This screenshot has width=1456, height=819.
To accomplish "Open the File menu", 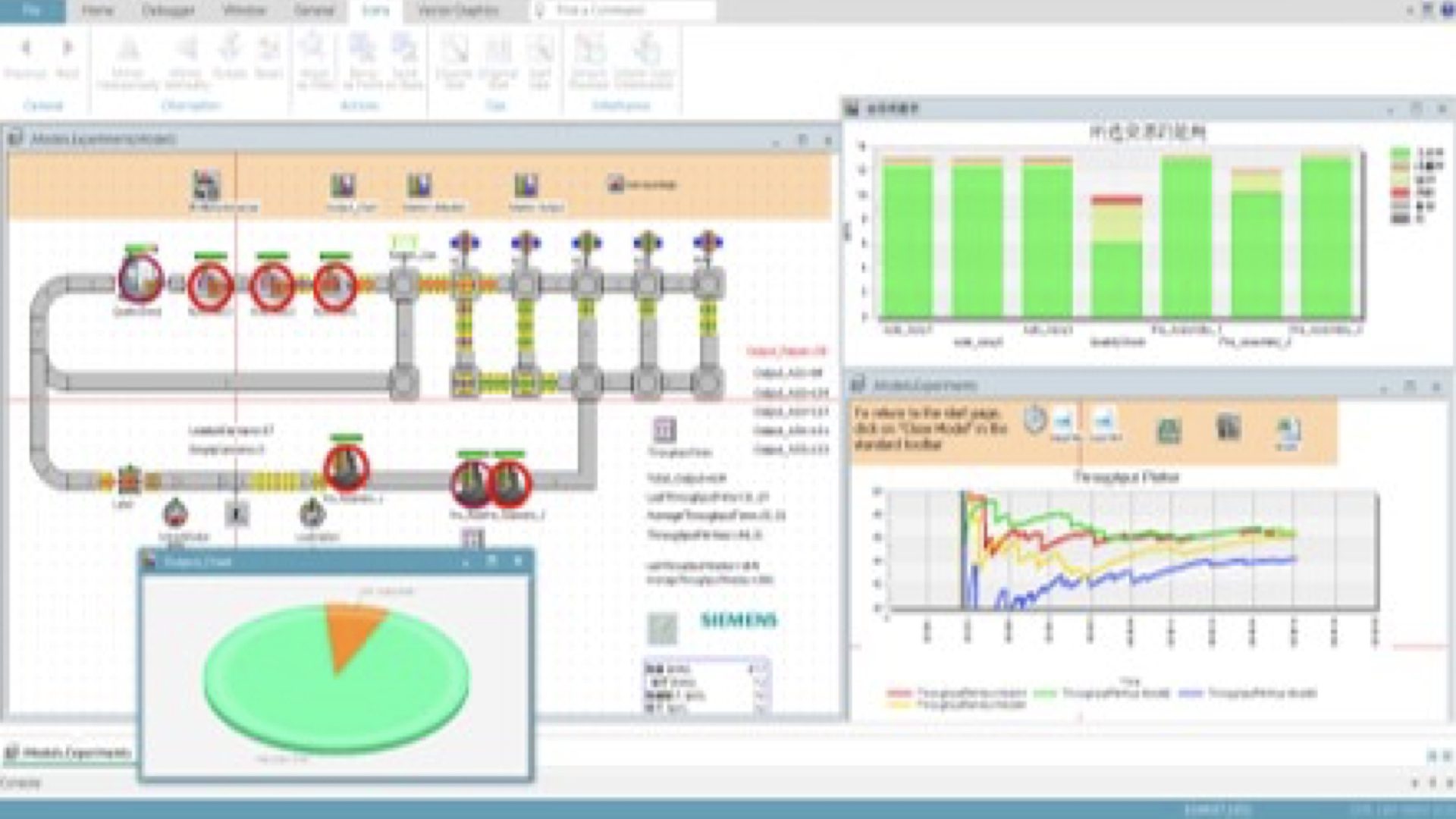I will click(x=32, y=11).
